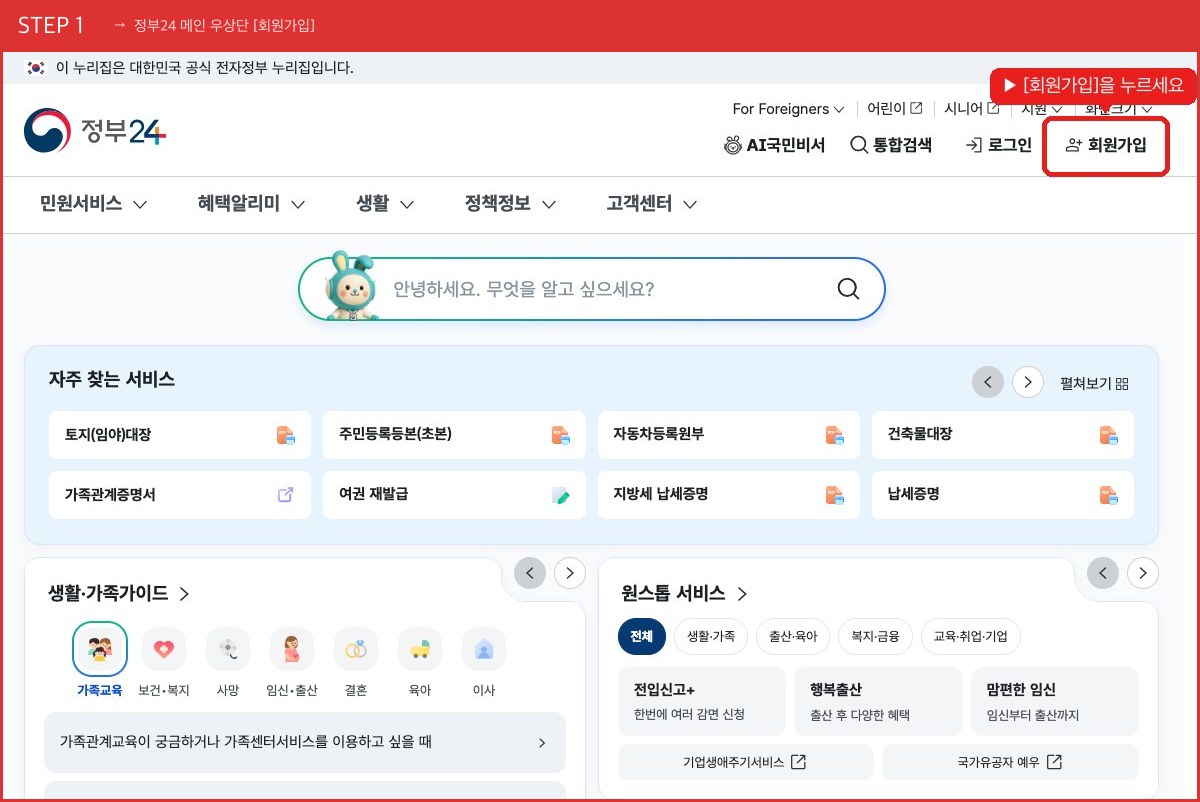Open 자동차등록원부 service
Image resolution: width=1200 pixels, height=802 pixels.
click(729, 435)
